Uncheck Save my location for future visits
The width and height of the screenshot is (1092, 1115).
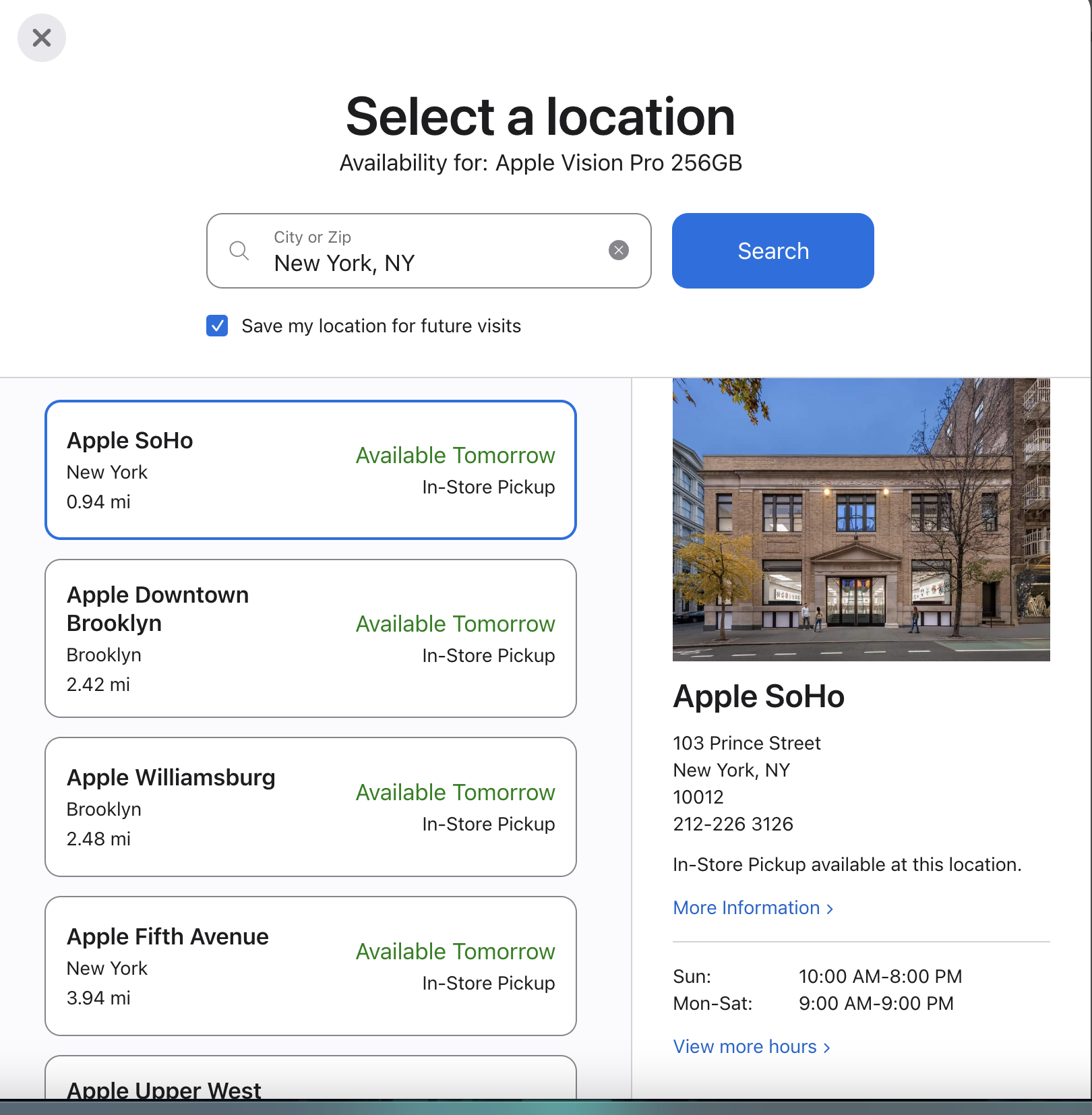click(x=217, y=326)
